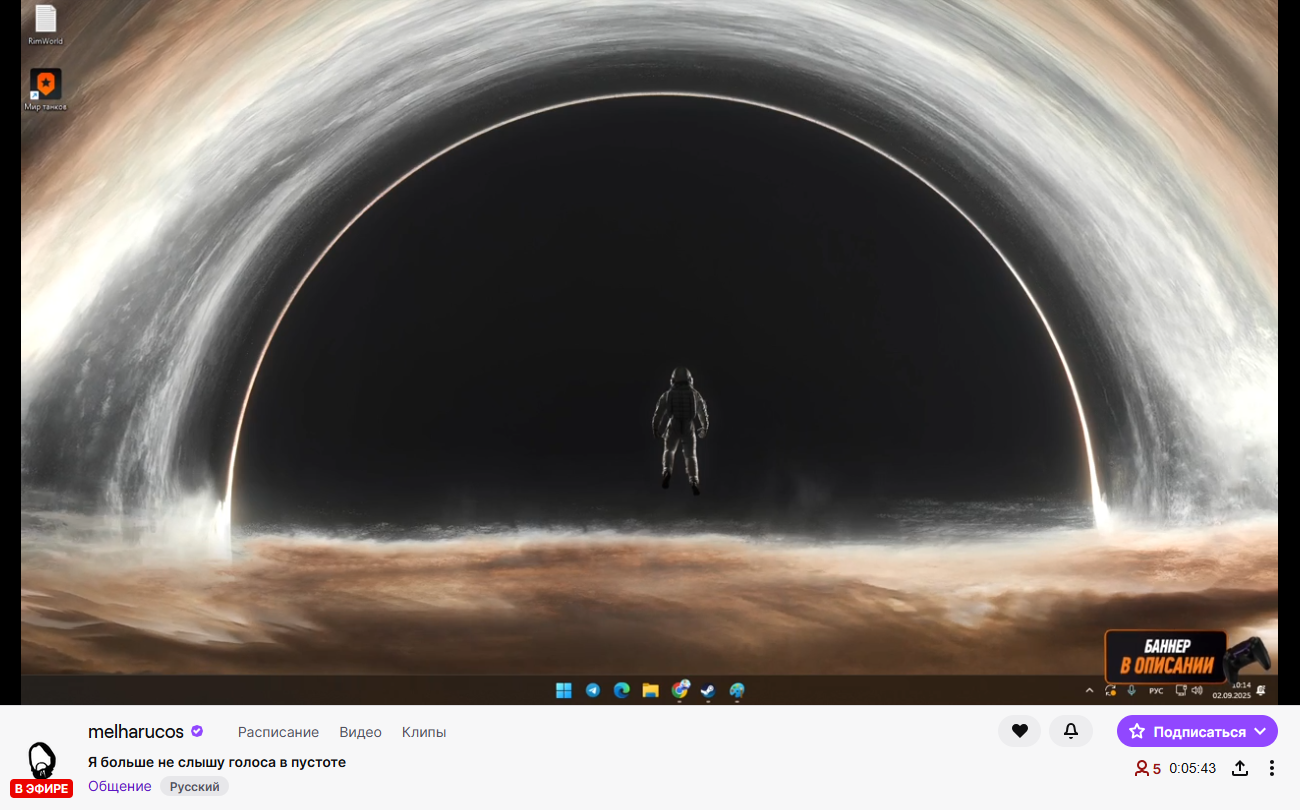Click the microphone tray icon

pyautogui.click(x=1132, y=690)
